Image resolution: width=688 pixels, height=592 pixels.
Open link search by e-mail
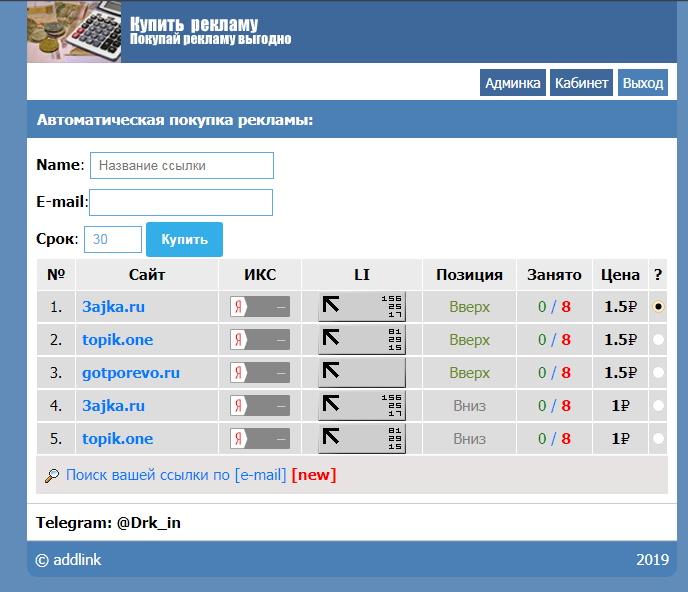point(176,475)
